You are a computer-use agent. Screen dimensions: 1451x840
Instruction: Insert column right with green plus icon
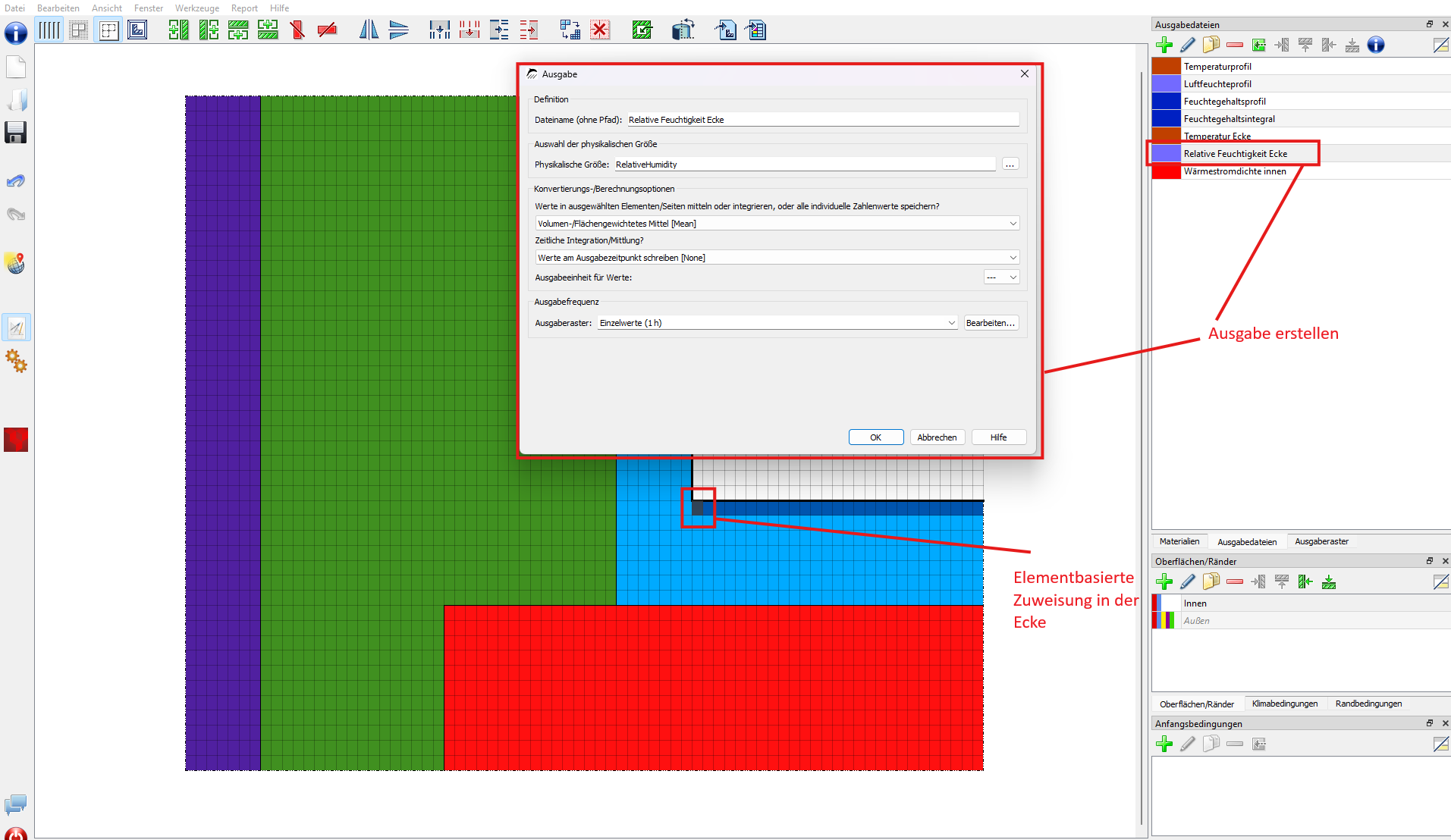pyautogui.click(x=209, y=30)
